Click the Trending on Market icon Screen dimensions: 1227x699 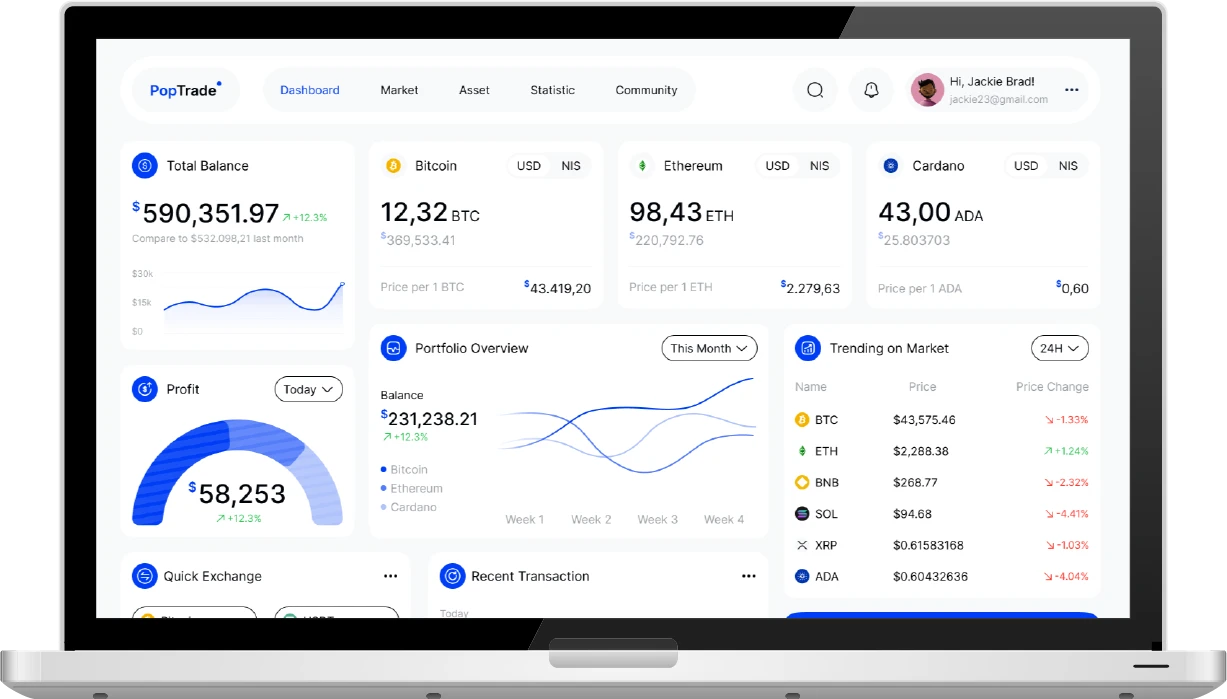point(808,348)
